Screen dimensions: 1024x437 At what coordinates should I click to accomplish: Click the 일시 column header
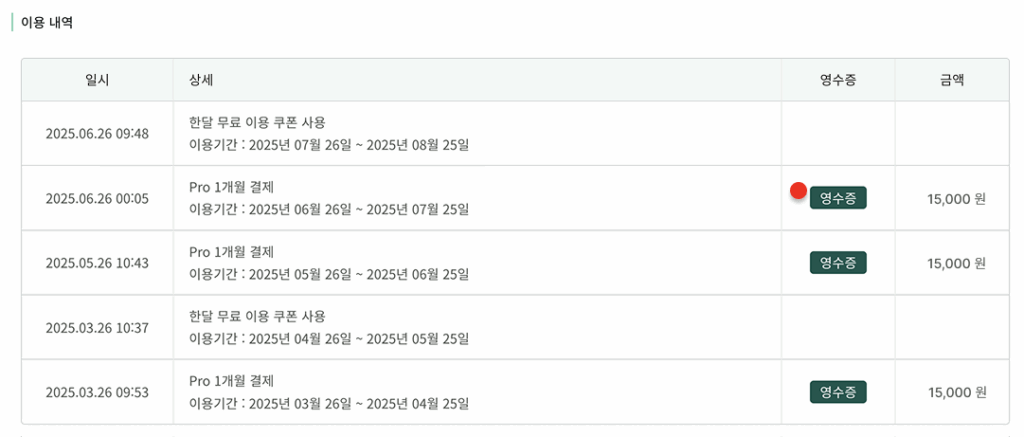coord(97,80)
